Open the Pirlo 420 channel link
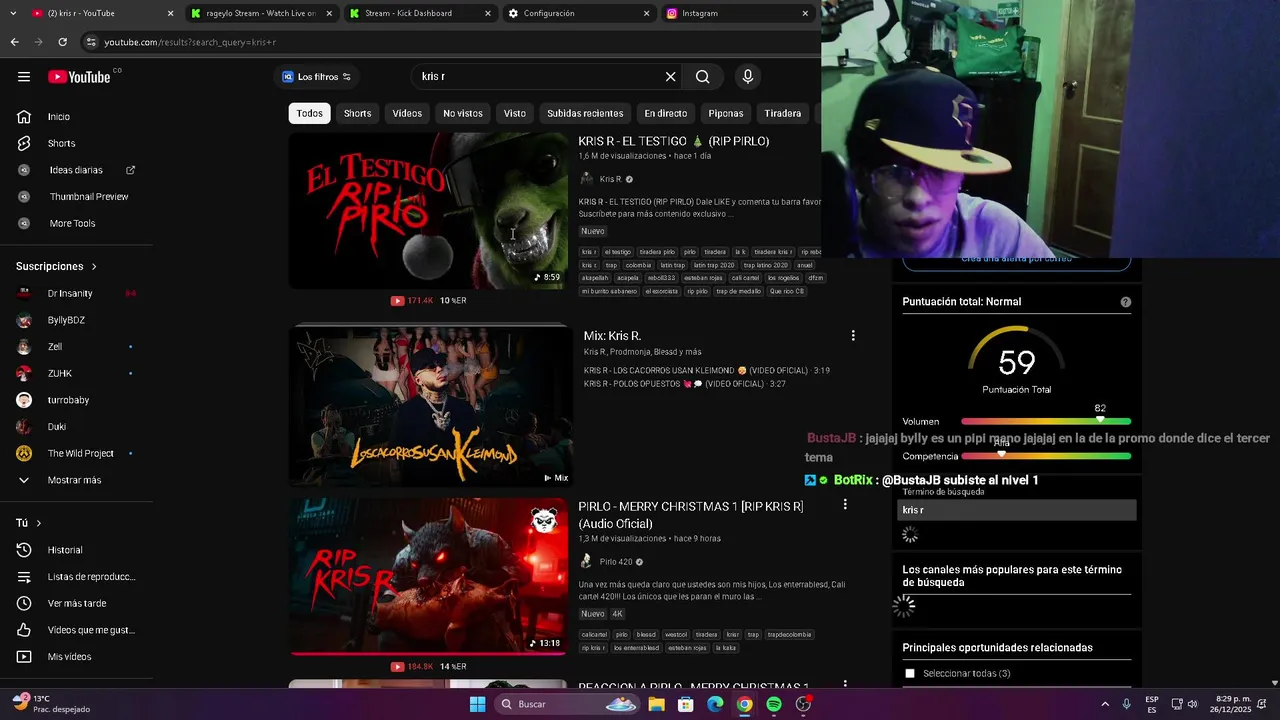The height and width of the screenshot is (720, 1280). coord(616,562)
